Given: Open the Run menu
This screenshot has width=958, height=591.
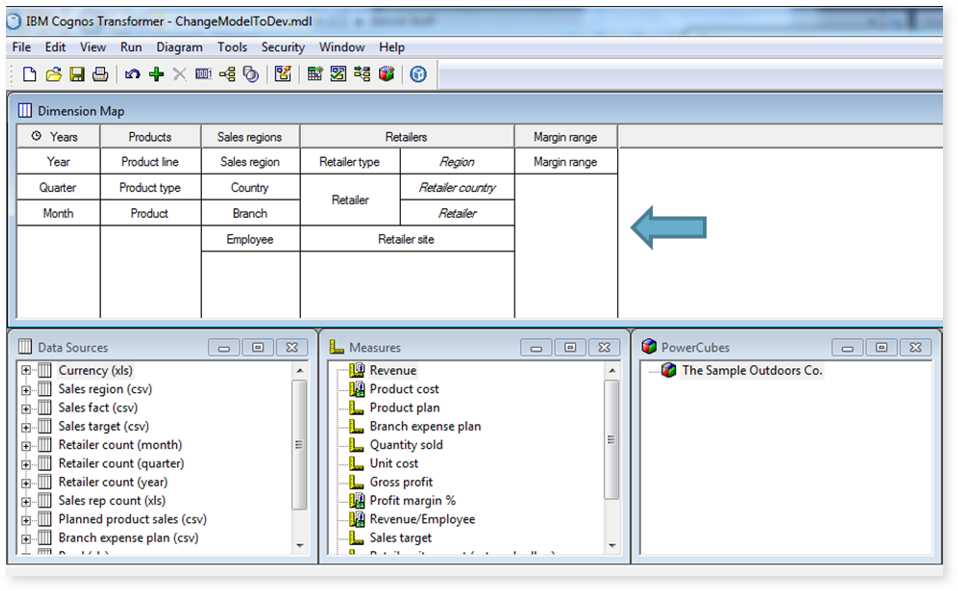Looking at the screenshot, I should pyautogui.click(x=131, y=47).
